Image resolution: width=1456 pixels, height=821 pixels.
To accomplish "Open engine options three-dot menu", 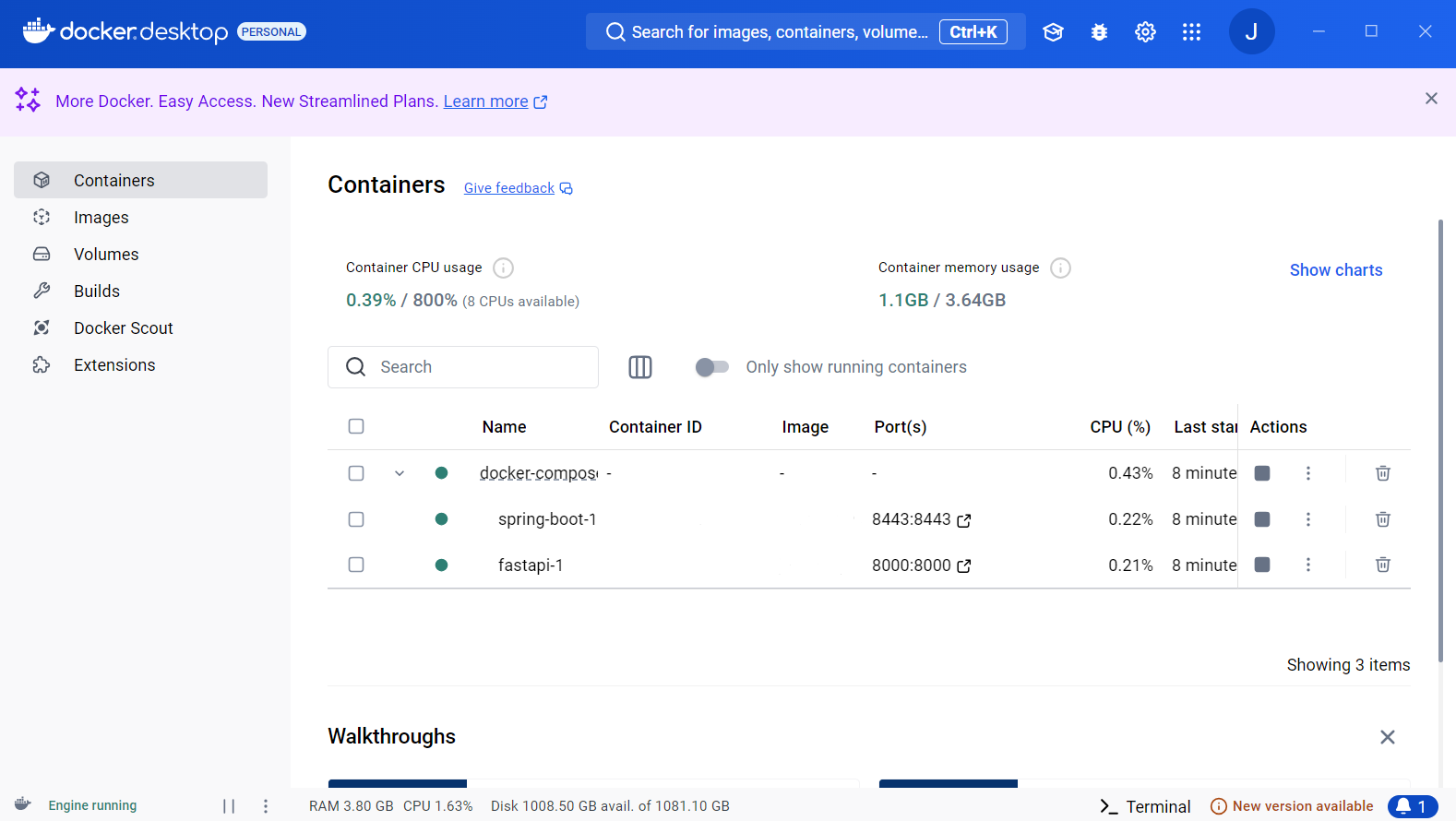I will click(x=266, y=806).
